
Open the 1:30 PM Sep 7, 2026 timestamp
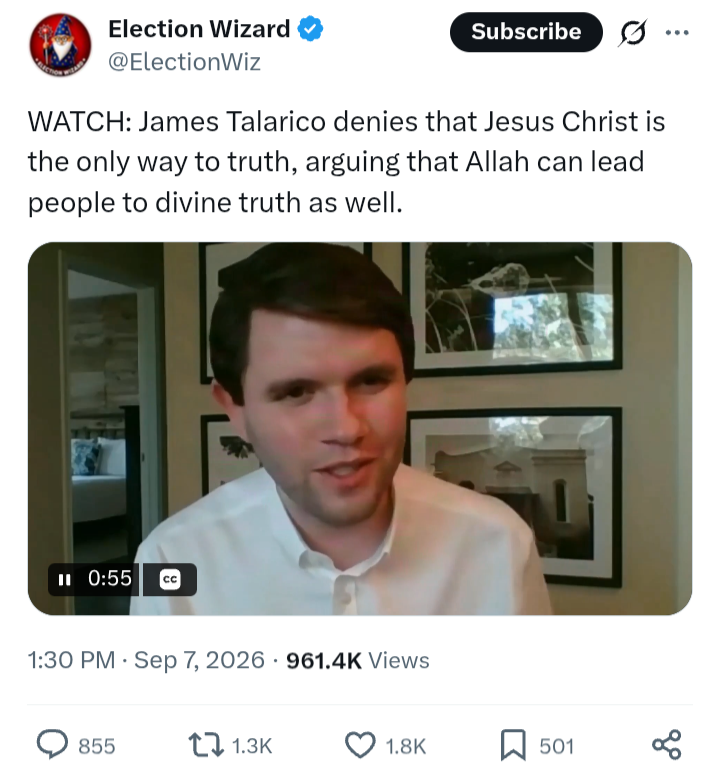146,660
